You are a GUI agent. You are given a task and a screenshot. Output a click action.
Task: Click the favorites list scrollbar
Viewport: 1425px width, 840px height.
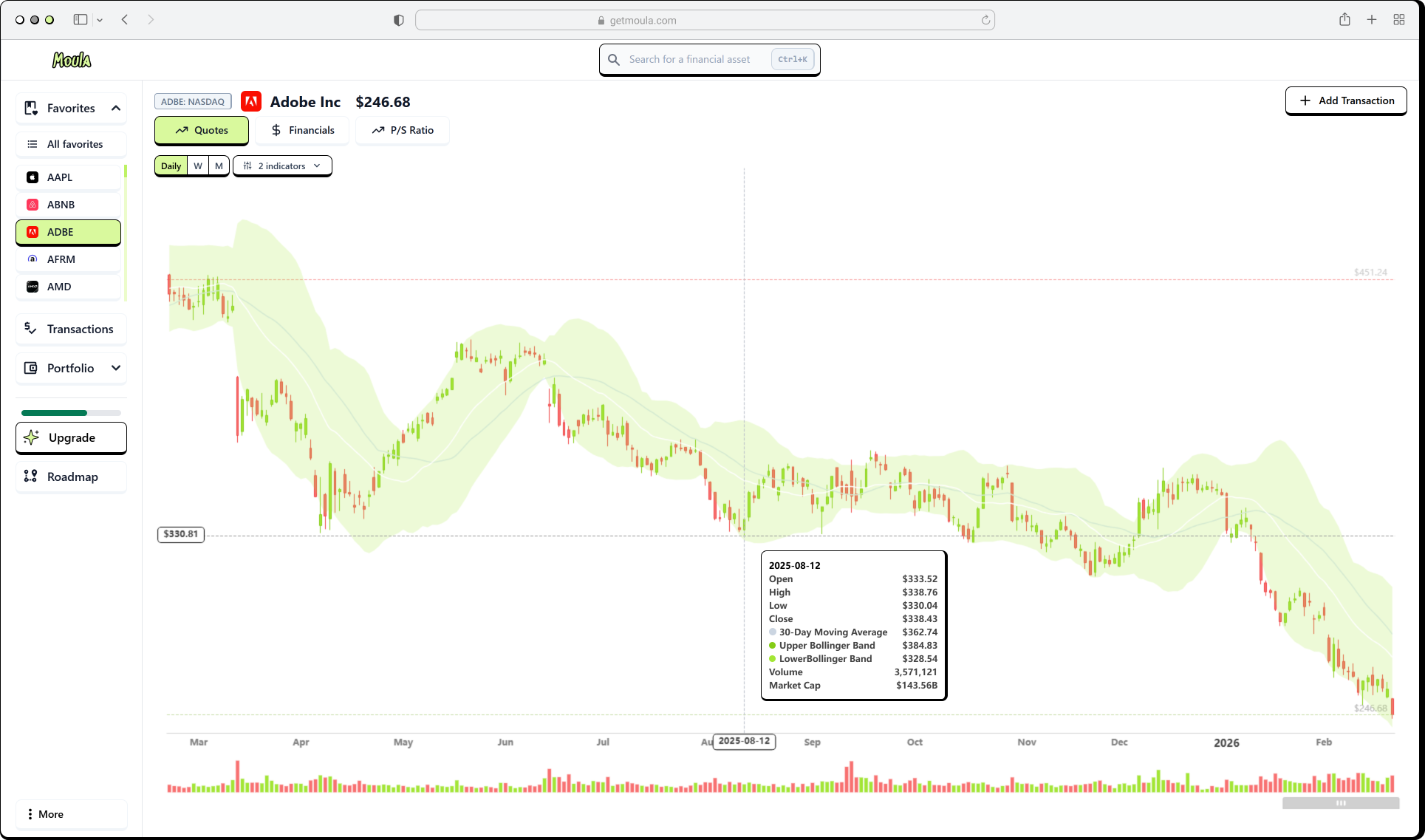[126, 233]
